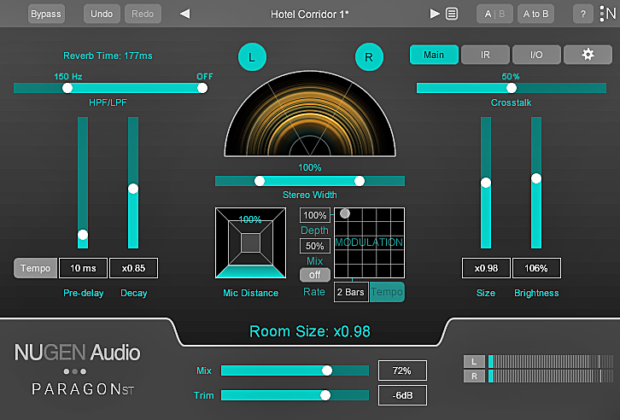Click the Size vertical slider handle
This screenshot has width=620, height=420.
pos(486,183)
